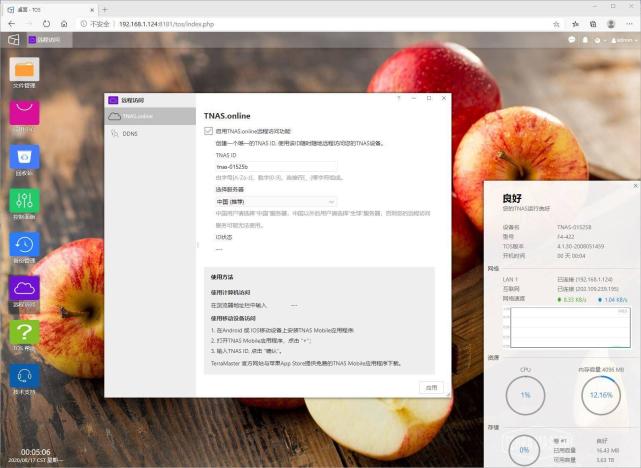
Task: Close the system status widget panel
Action: (635, 186)
